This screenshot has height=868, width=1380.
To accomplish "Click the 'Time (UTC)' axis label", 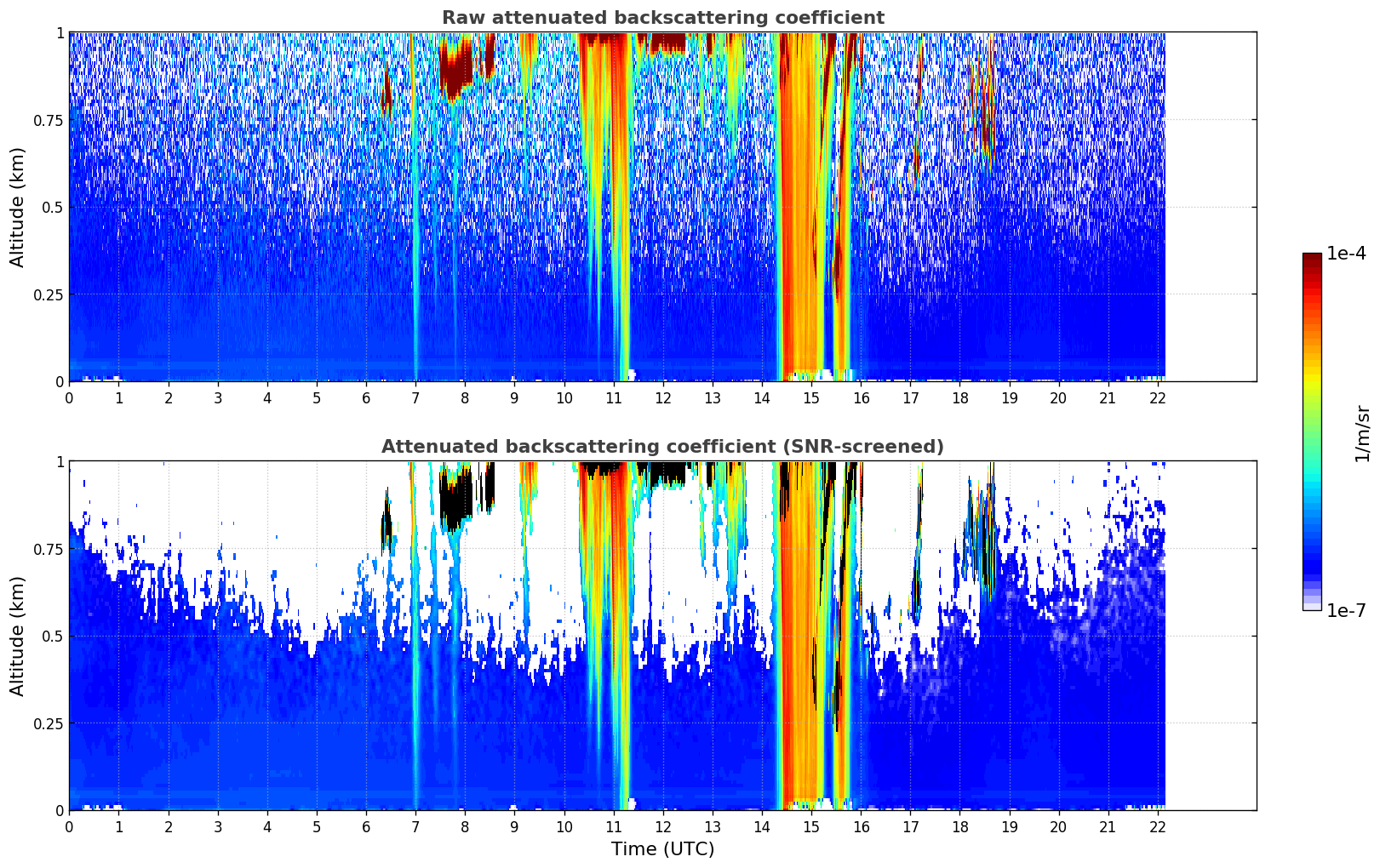I will coord(662,849).
